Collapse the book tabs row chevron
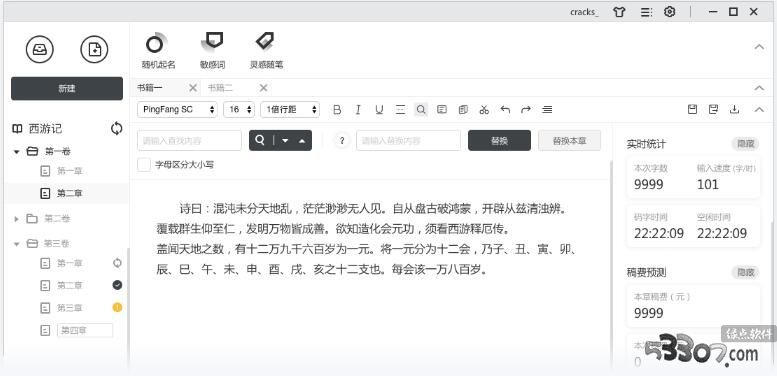 coord(759,88)
